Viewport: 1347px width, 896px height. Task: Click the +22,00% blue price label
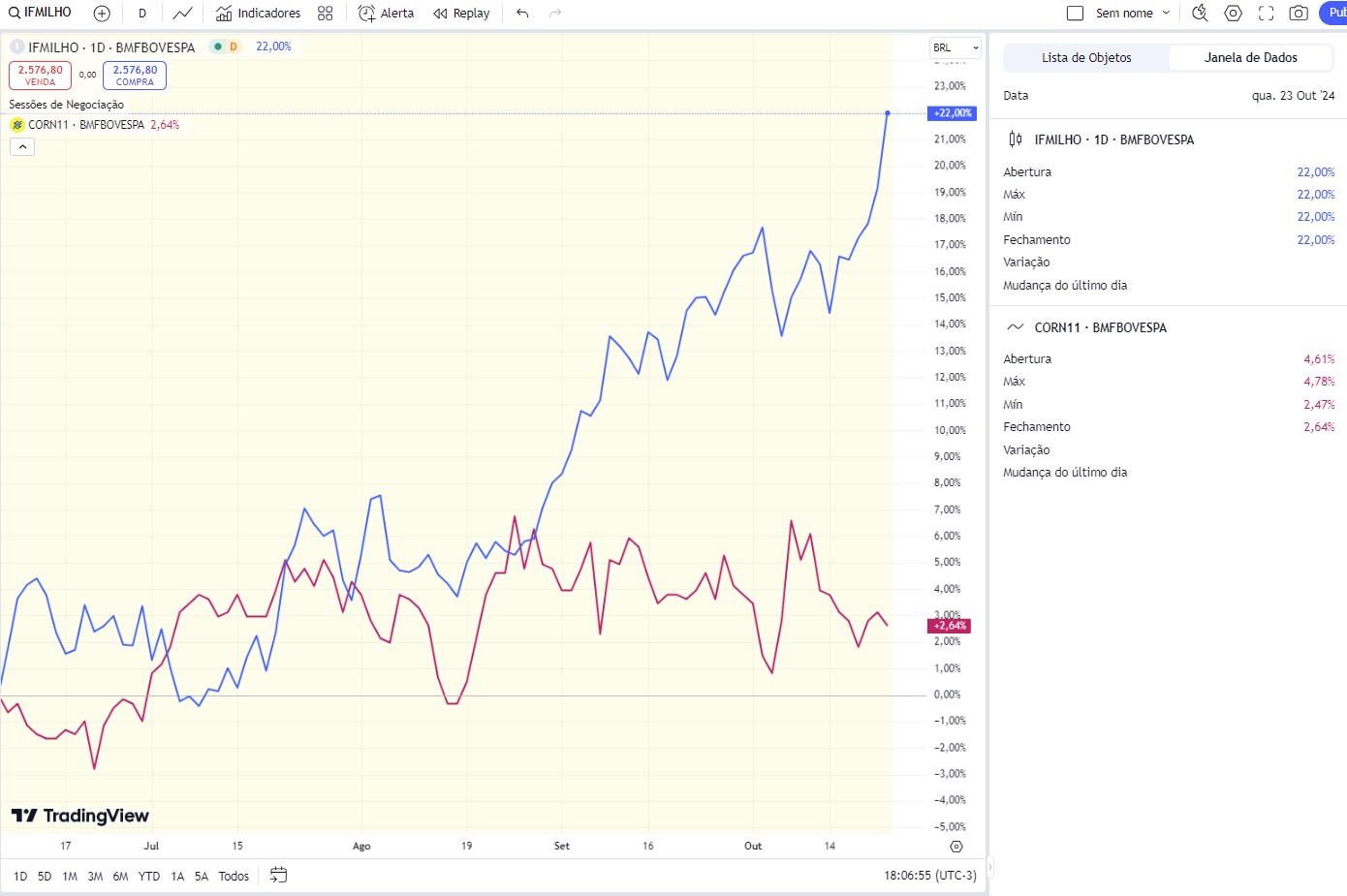pyautogui.click(x=953, y=113)
